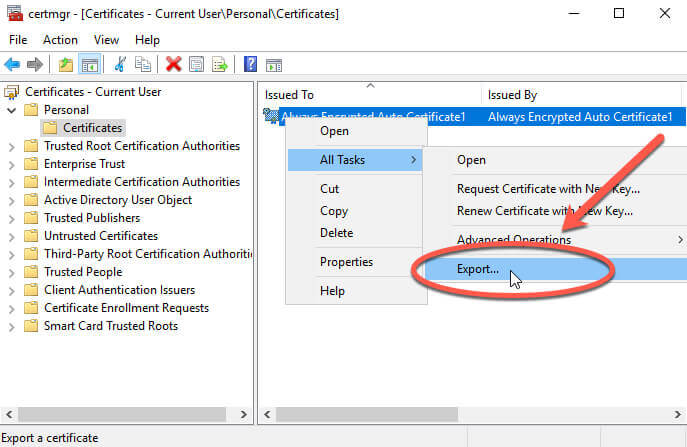Expand the Enterprise Trust node

[12, 164]
